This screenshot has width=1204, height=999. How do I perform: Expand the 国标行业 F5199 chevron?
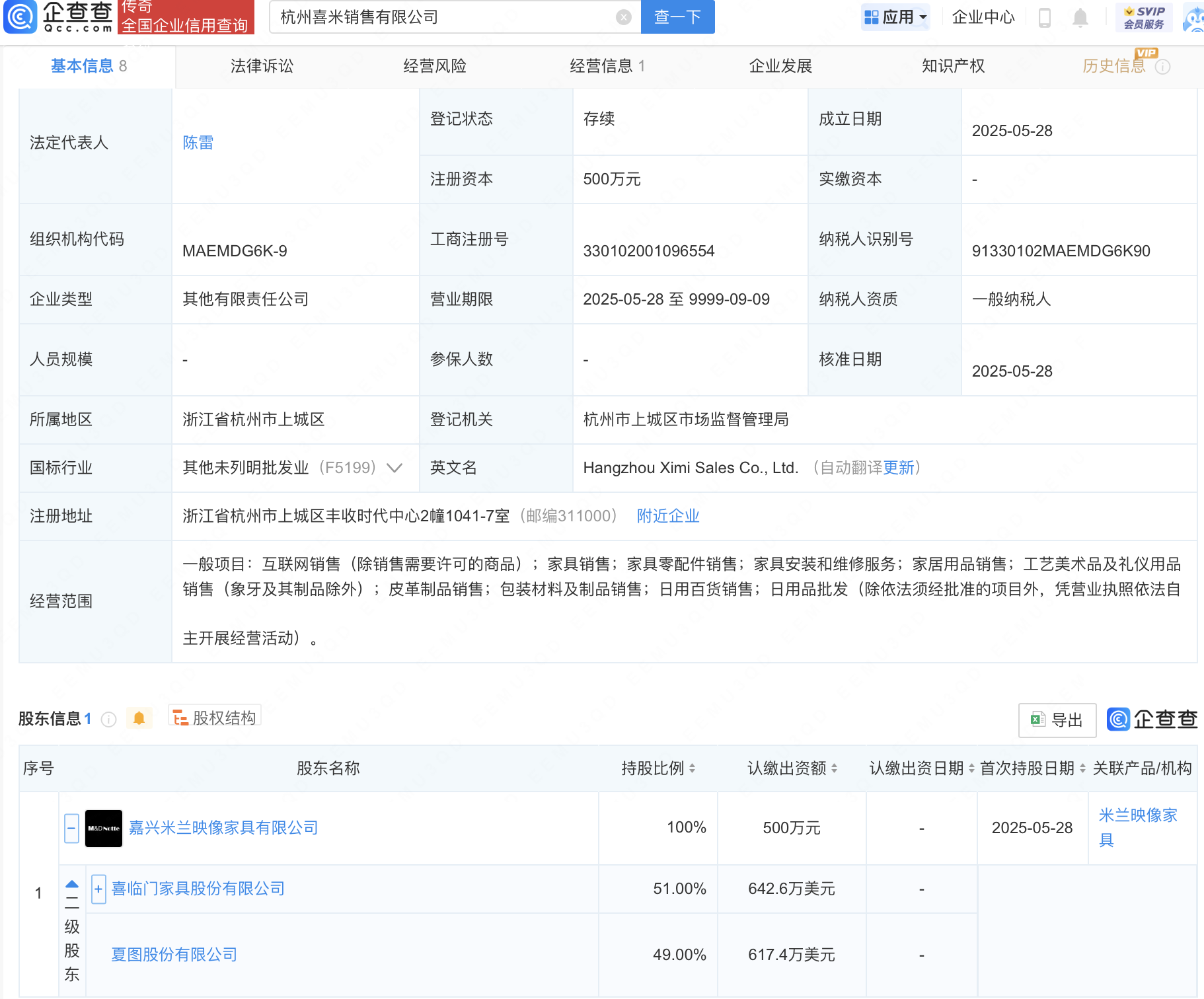395,468
